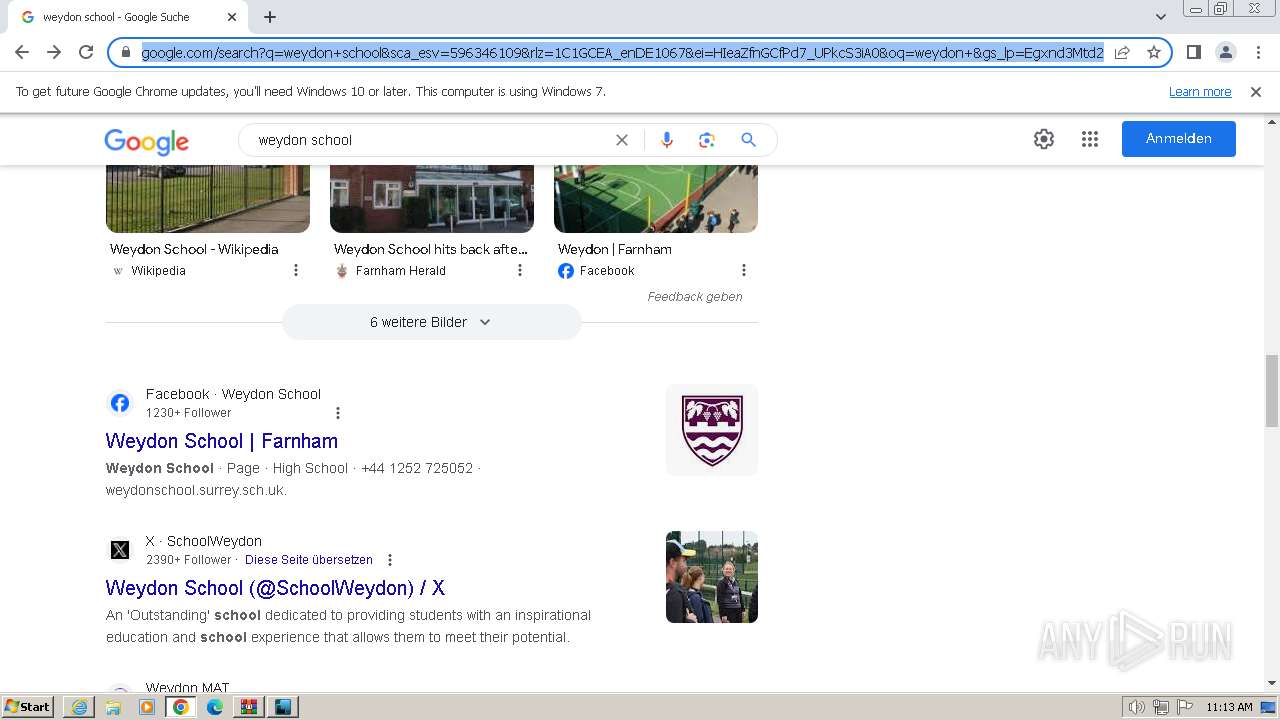Click the Anmelden sign-in button
The image size is (1280, 720).
pyautogui.click(x=1179, y=139)
